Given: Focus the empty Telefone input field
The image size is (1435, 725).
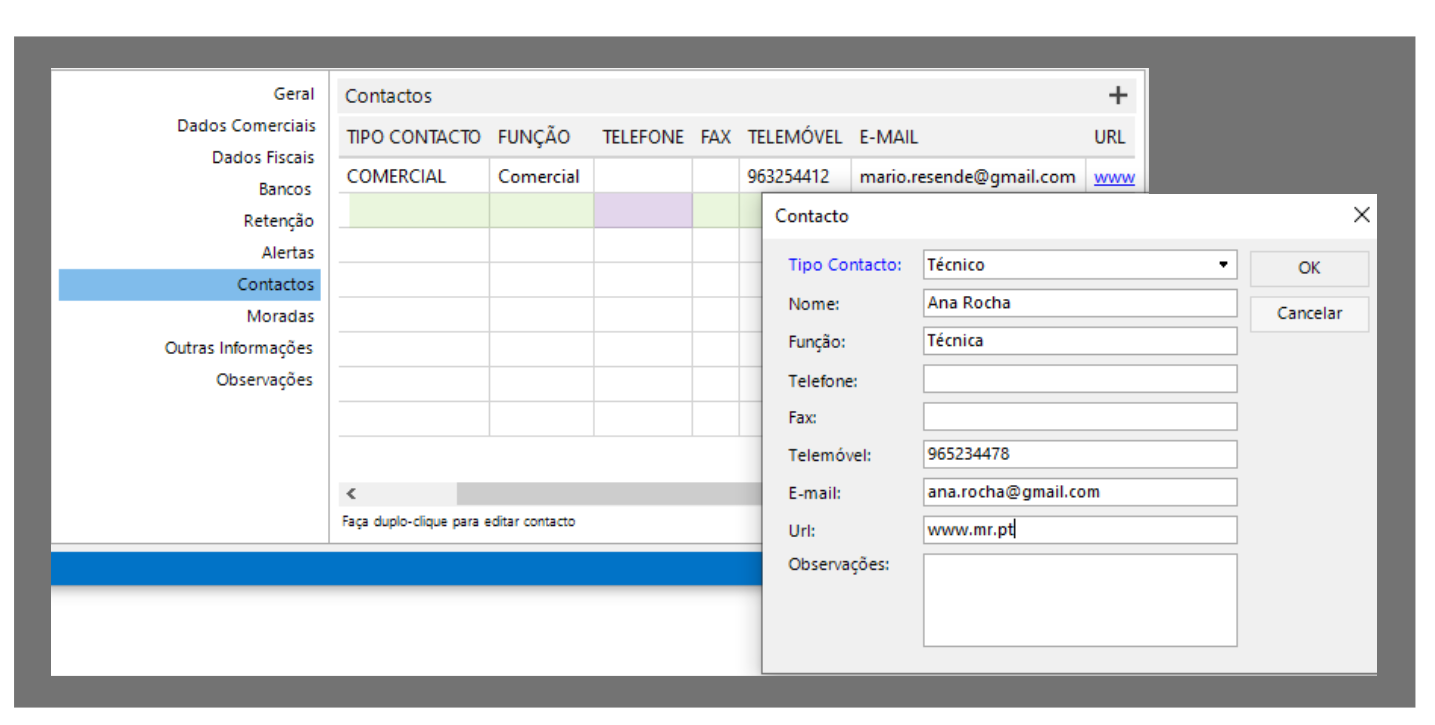Looking at the screenshot, I should [x=1079, y=379].
